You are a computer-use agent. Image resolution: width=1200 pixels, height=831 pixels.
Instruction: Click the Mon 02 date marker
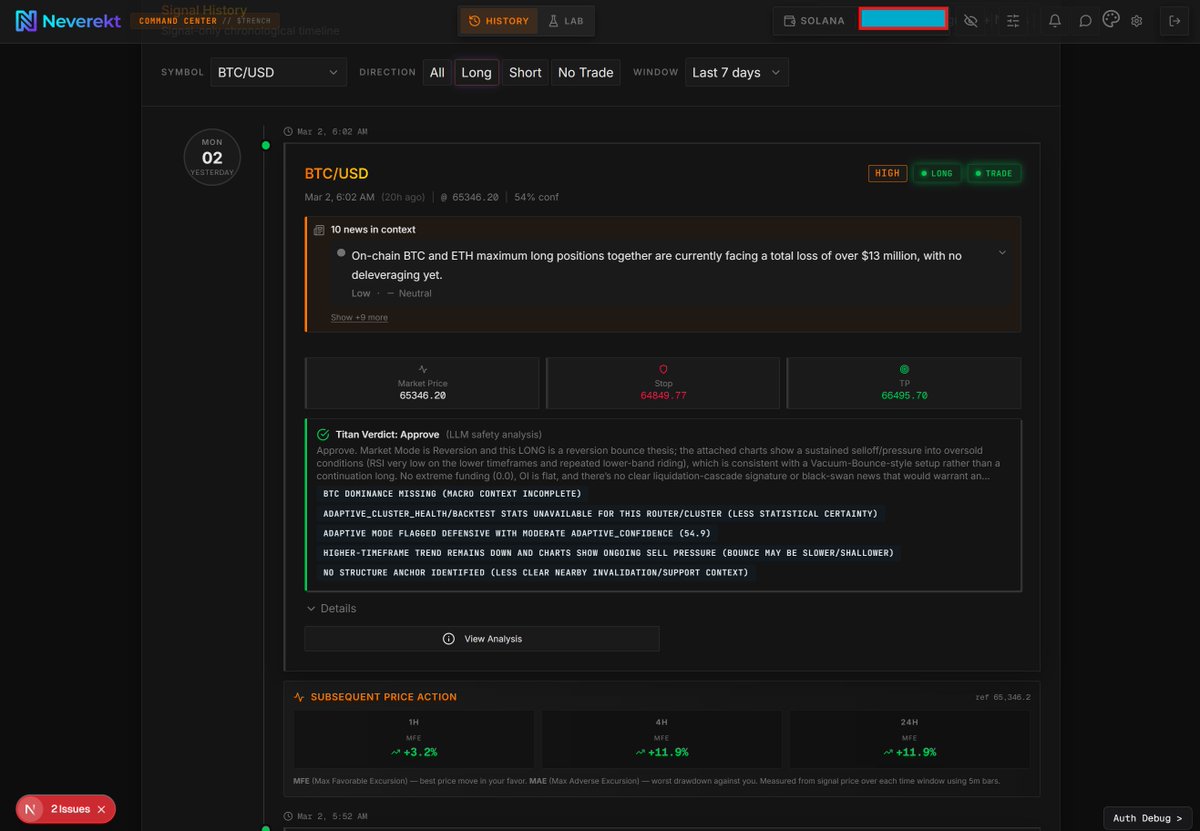tap(212, 157)
